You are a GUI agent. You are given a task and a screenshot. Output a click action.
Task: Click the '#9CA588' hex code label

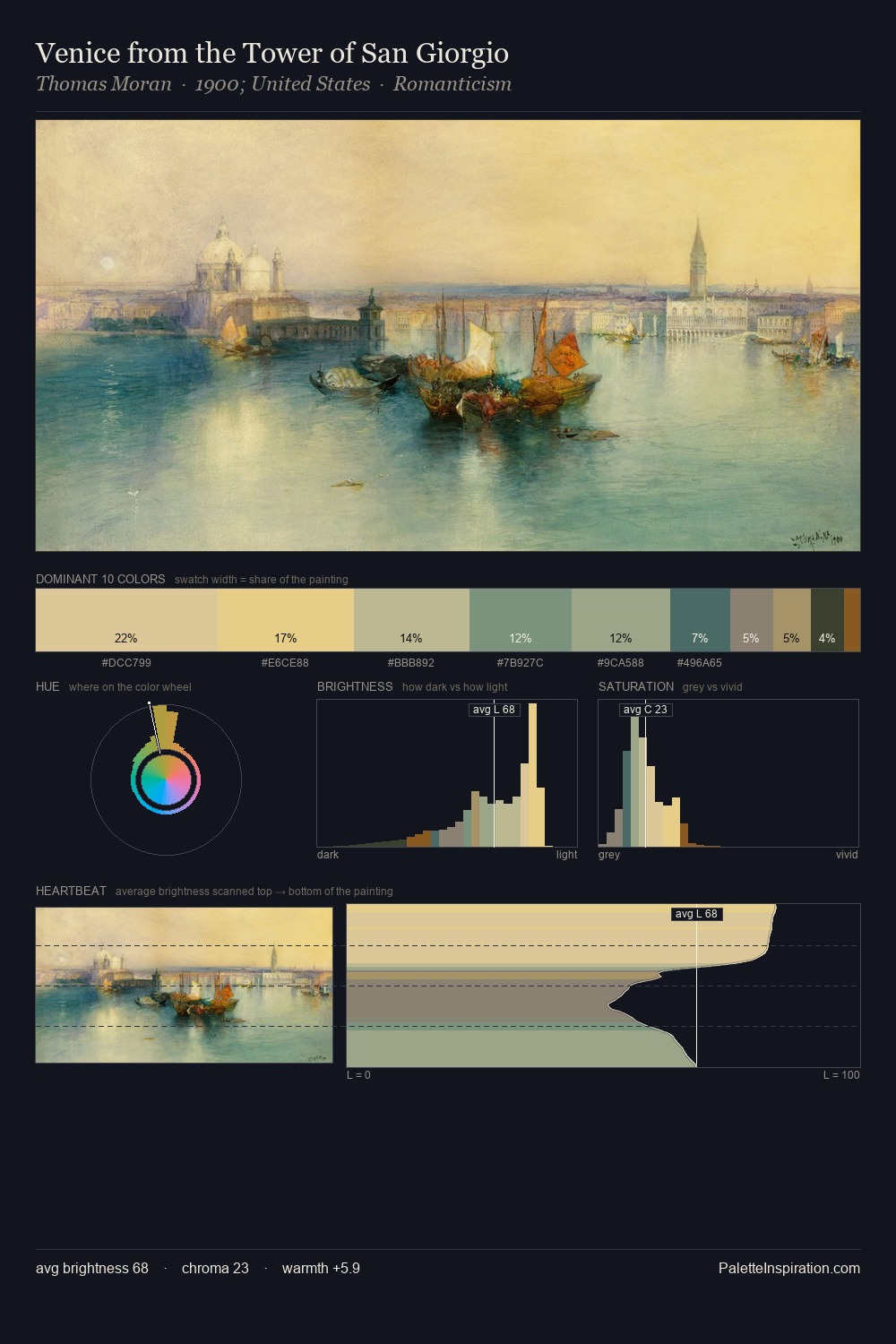[x=620, y=663]
